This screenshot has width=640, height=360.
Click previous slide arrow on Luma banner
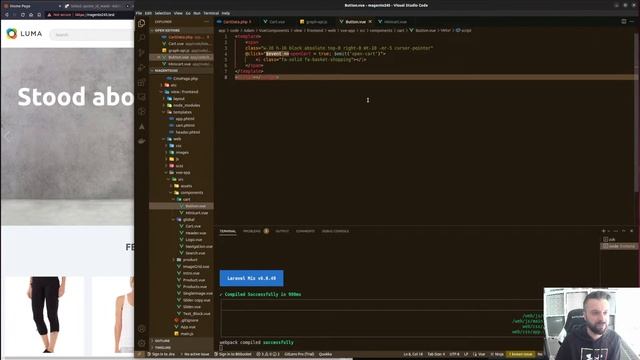[7, 137]
